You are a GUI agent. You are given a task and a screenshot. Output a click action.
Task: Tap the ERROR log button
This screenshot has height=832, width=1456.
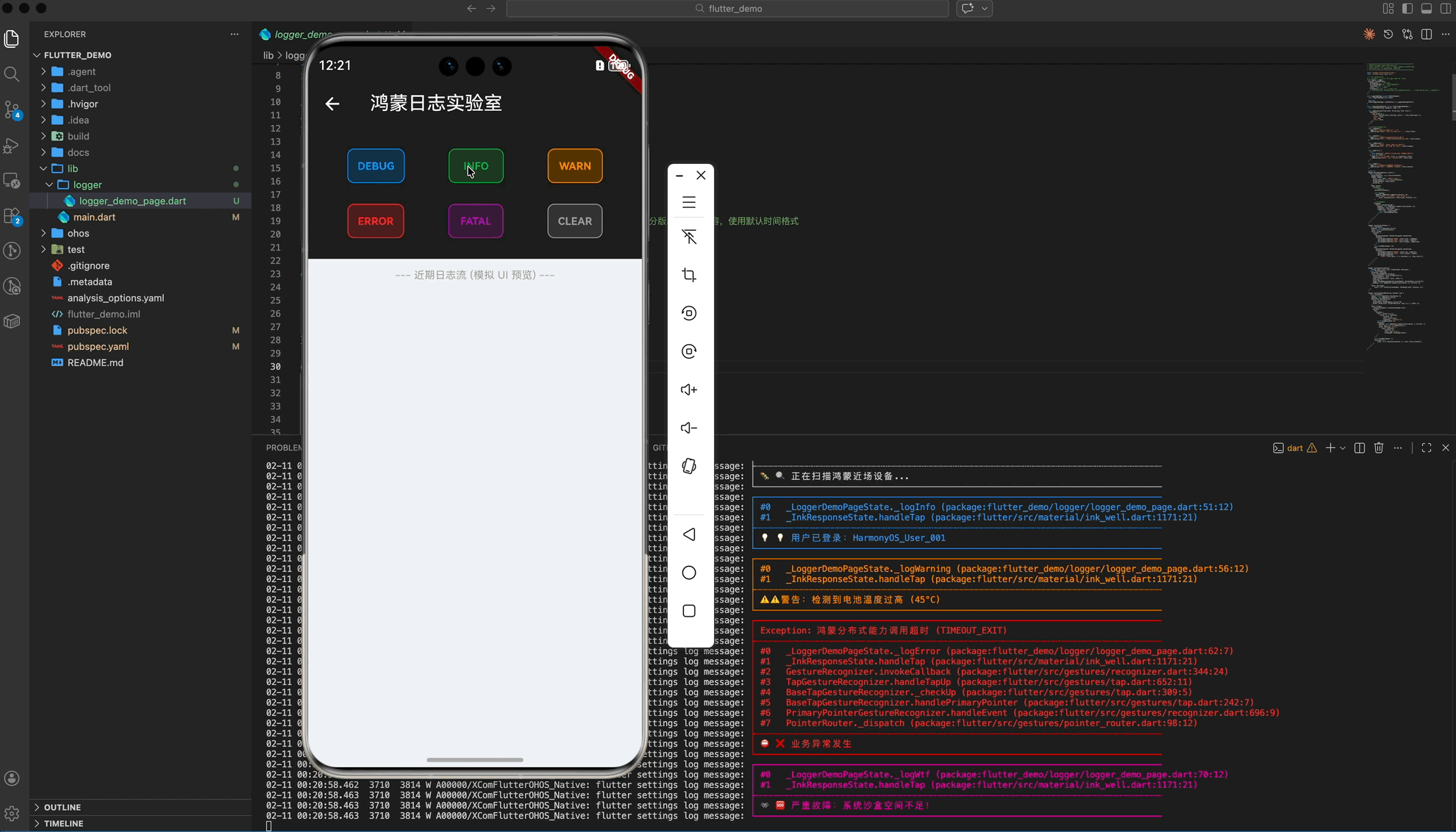pyautogui.click(x=375, y=221)
